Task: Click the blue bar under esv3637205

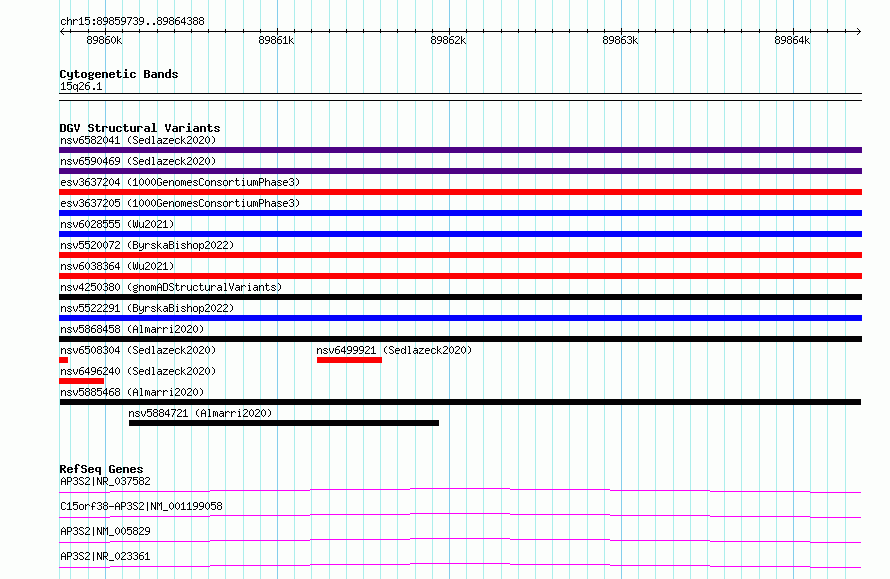Action: point(460,213)
